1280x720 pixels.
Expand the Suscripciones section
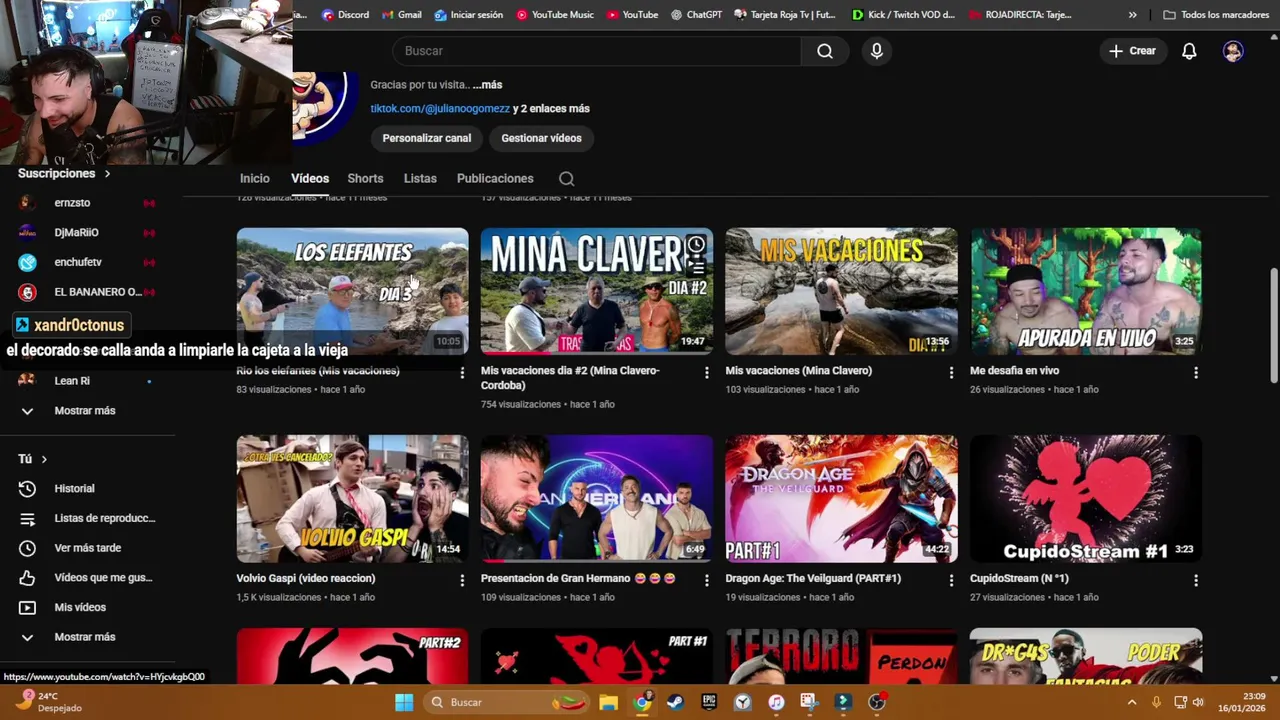tap(64, 173)
